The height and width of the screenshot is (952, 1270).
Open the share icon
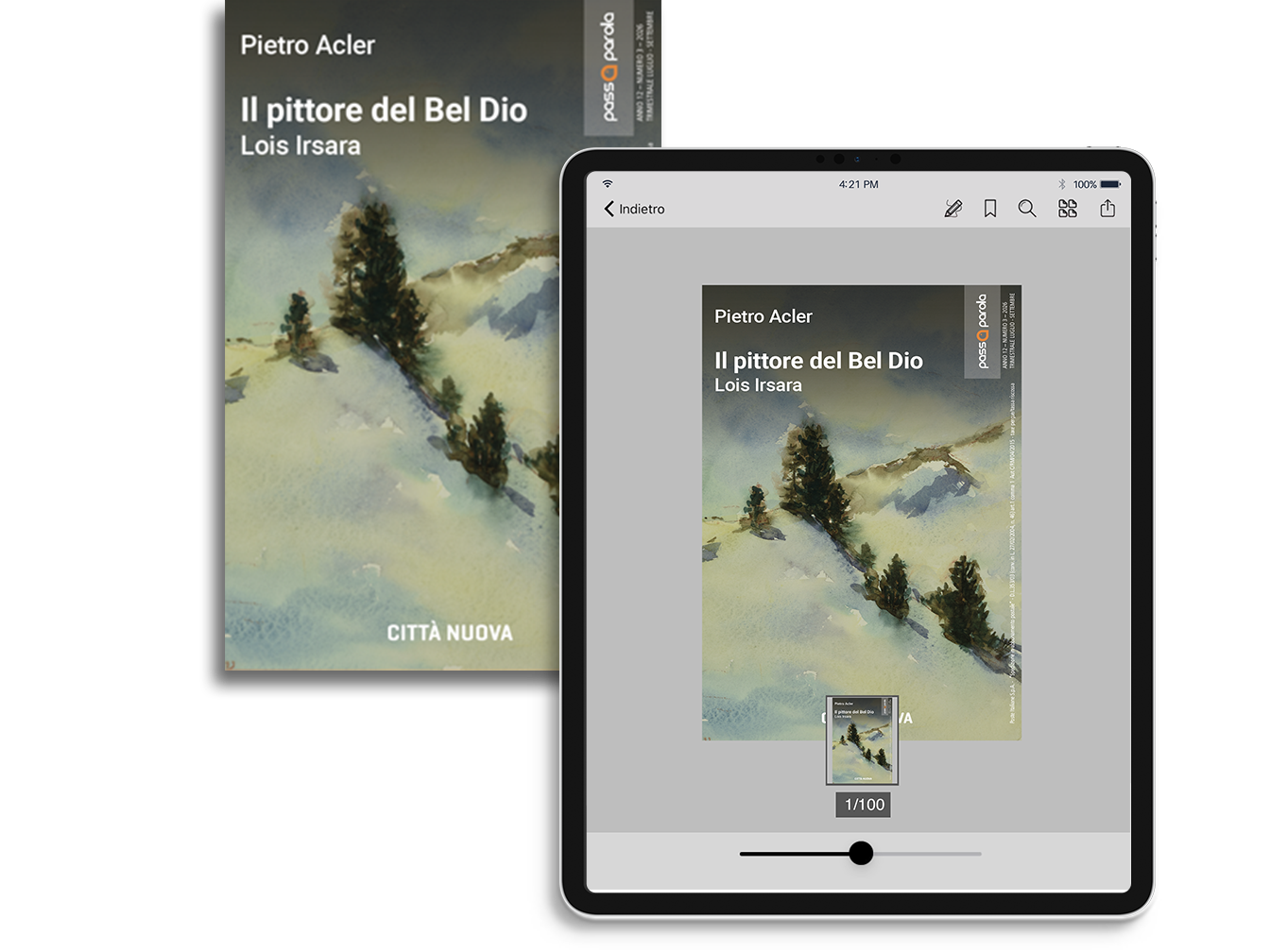coord(1107,209)
